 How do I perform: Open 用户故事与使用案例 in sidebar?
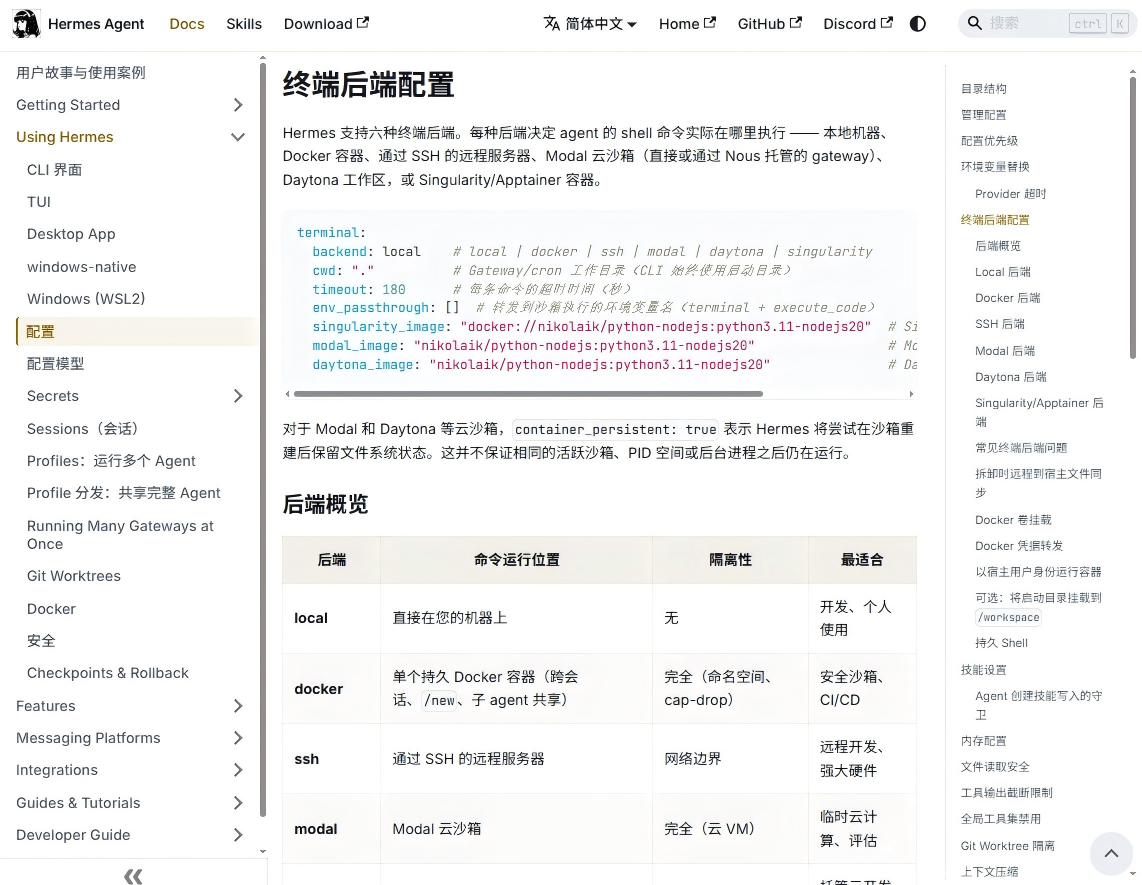pos(81,72)
